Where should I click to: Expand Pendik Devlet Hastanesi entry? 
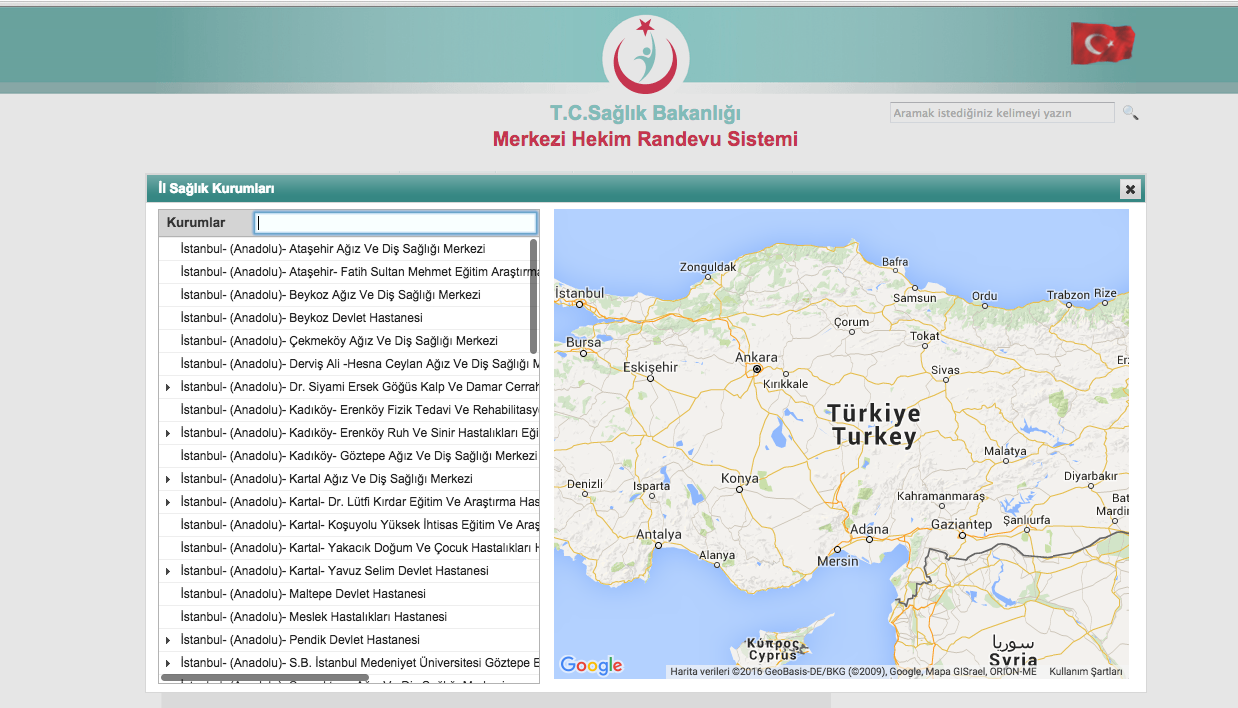click(x=168, y=640)
